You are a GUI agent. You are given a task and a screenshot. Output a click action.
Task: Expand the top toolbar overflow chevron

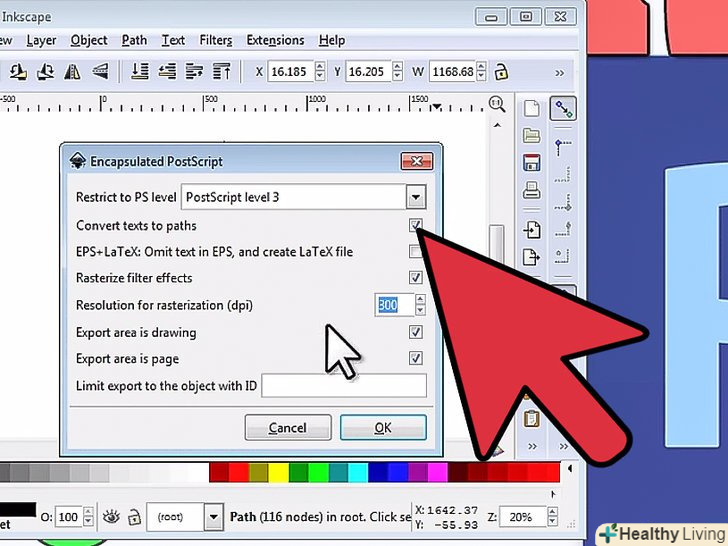click(559, 73)
